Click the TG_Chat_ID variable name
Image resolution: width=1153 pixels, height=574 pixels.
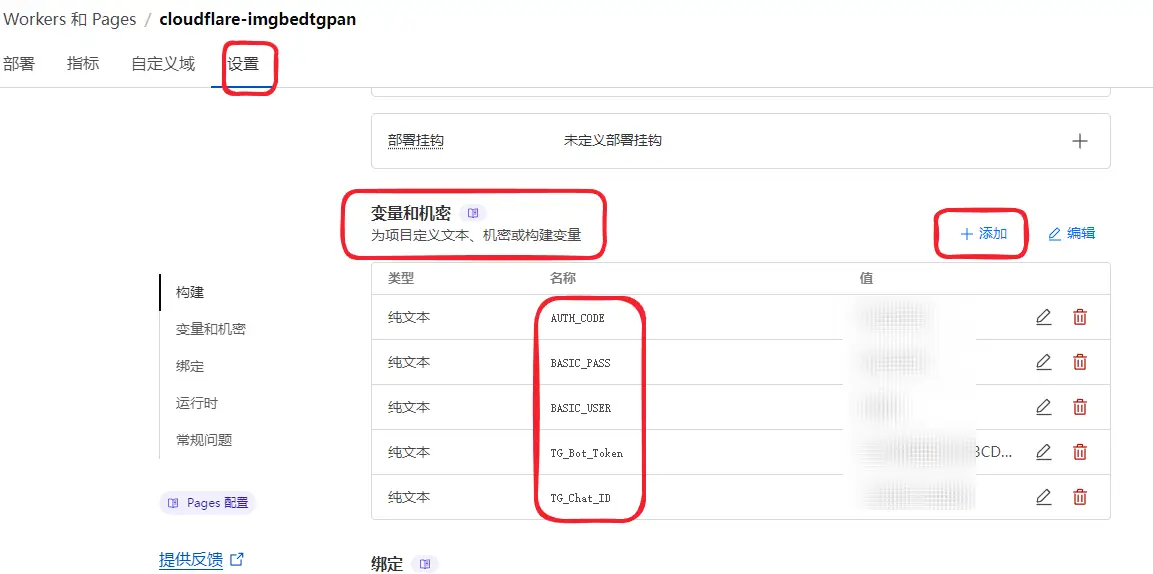580,498
